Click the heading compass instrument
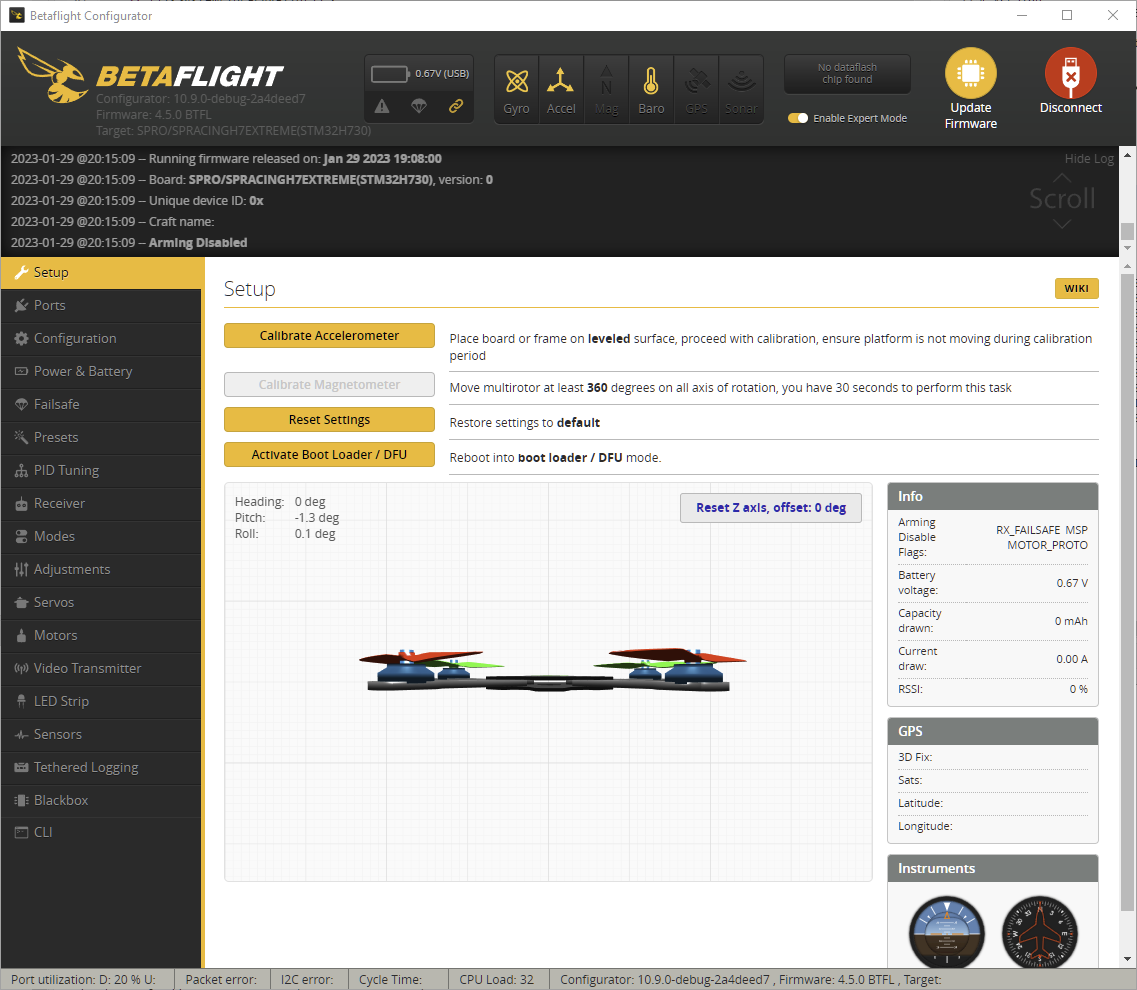1137x990 pixels. (1039, 932)
